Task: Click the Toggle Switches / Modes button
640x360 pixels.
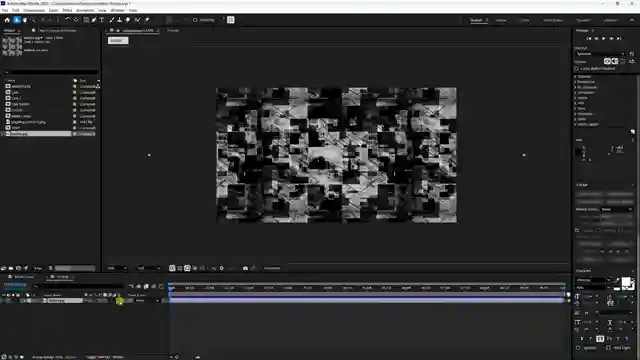Action: pyautogui.click(x=104, y=357)
